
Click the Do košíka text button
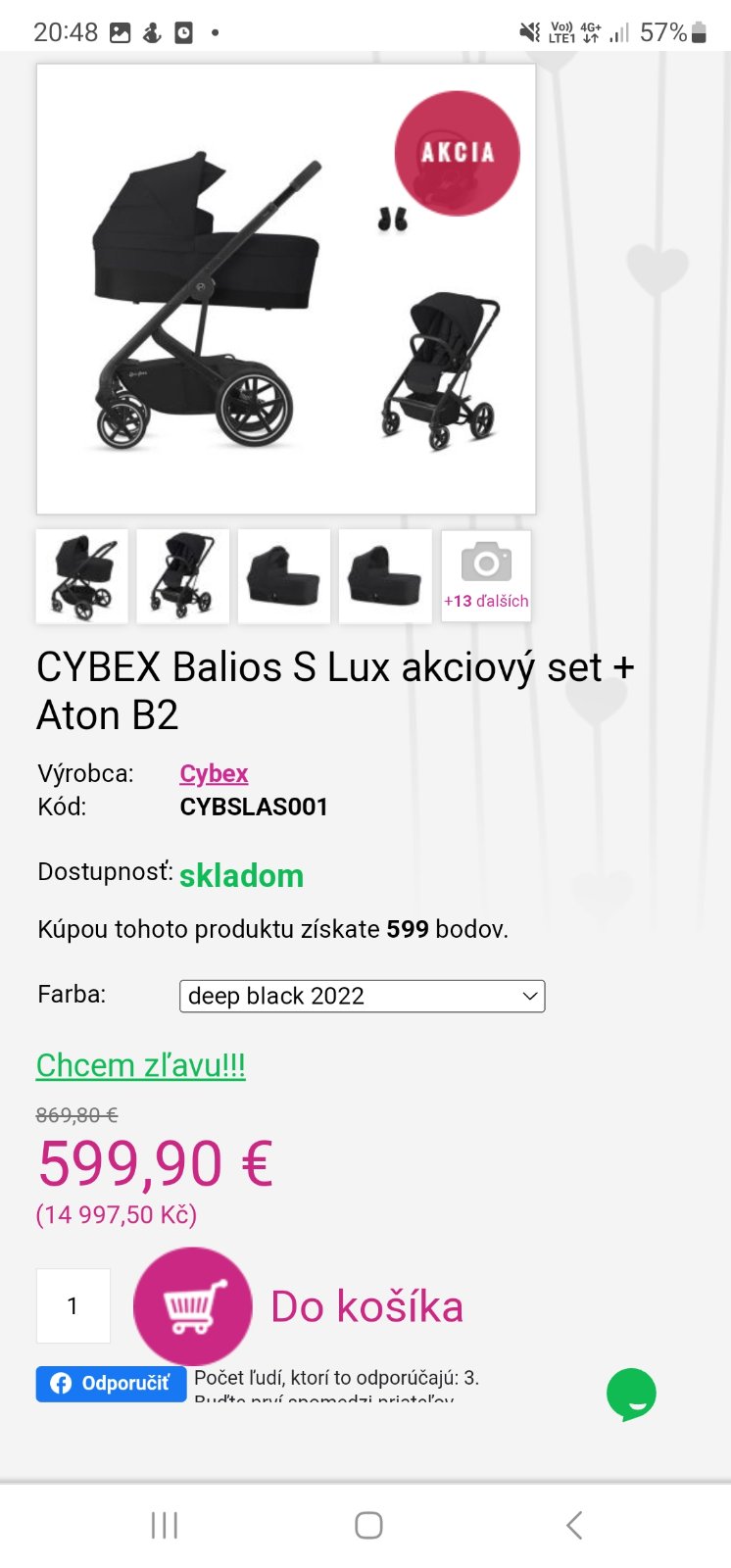(x=366, y=1306)
